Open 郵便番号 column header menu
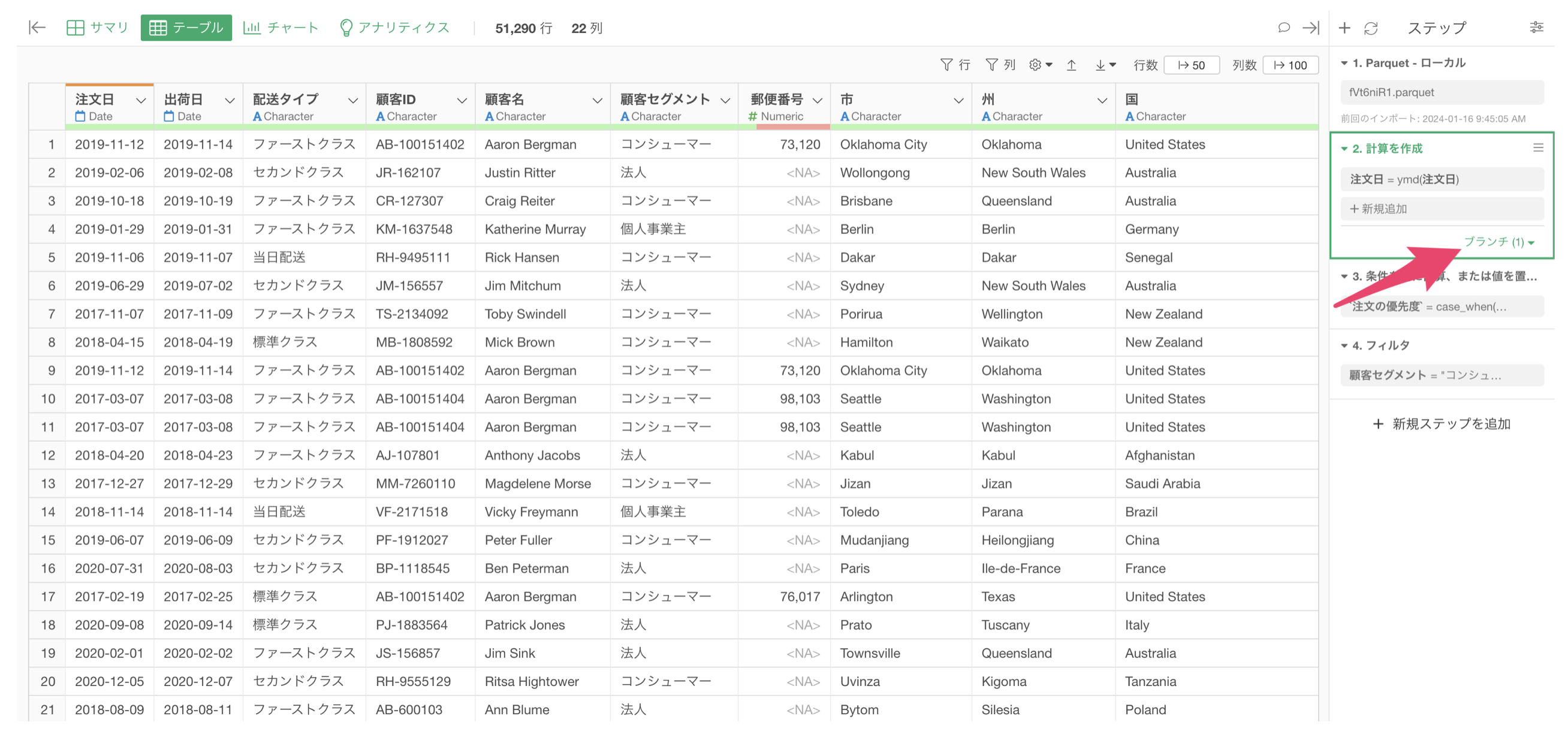 click(818, 101)
